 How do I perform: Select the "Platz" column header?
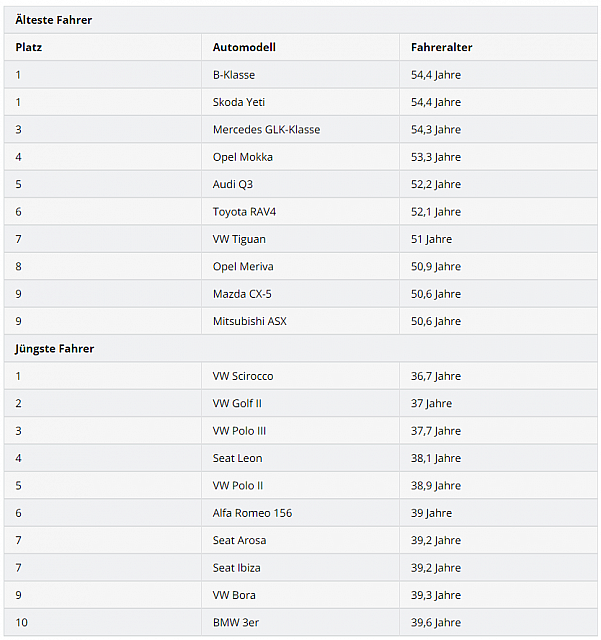29,47
